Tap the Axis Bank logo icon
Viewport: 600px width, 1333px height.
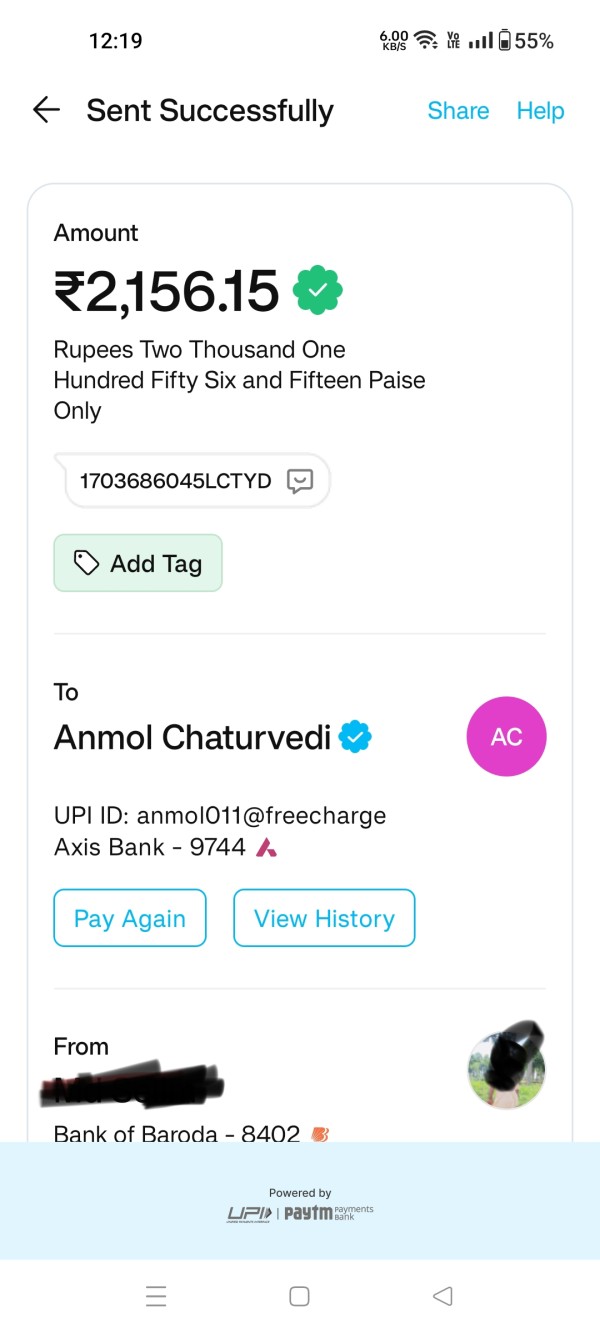tap(266, 848)
